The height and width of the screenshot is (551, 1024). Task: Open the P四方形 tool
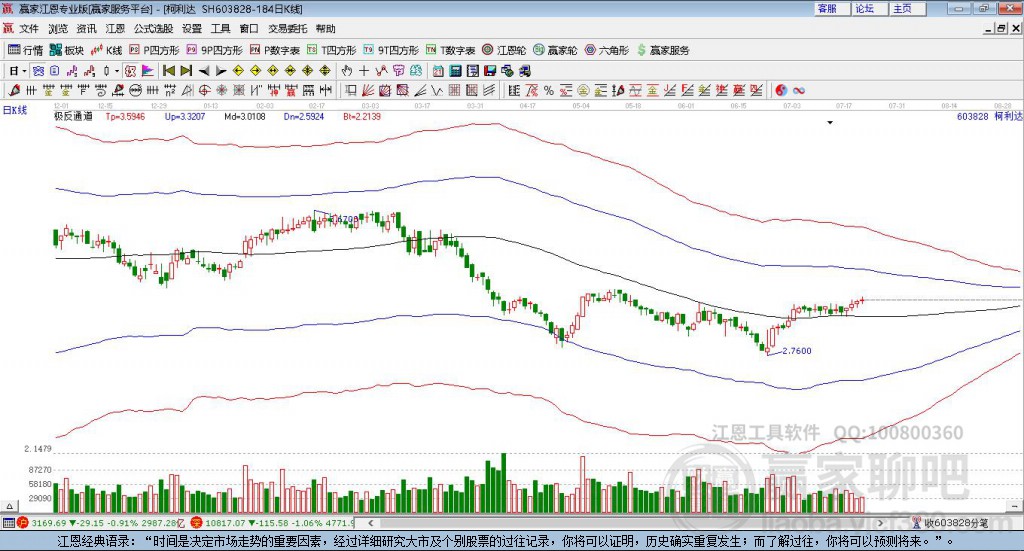click(x=154, y=50)
